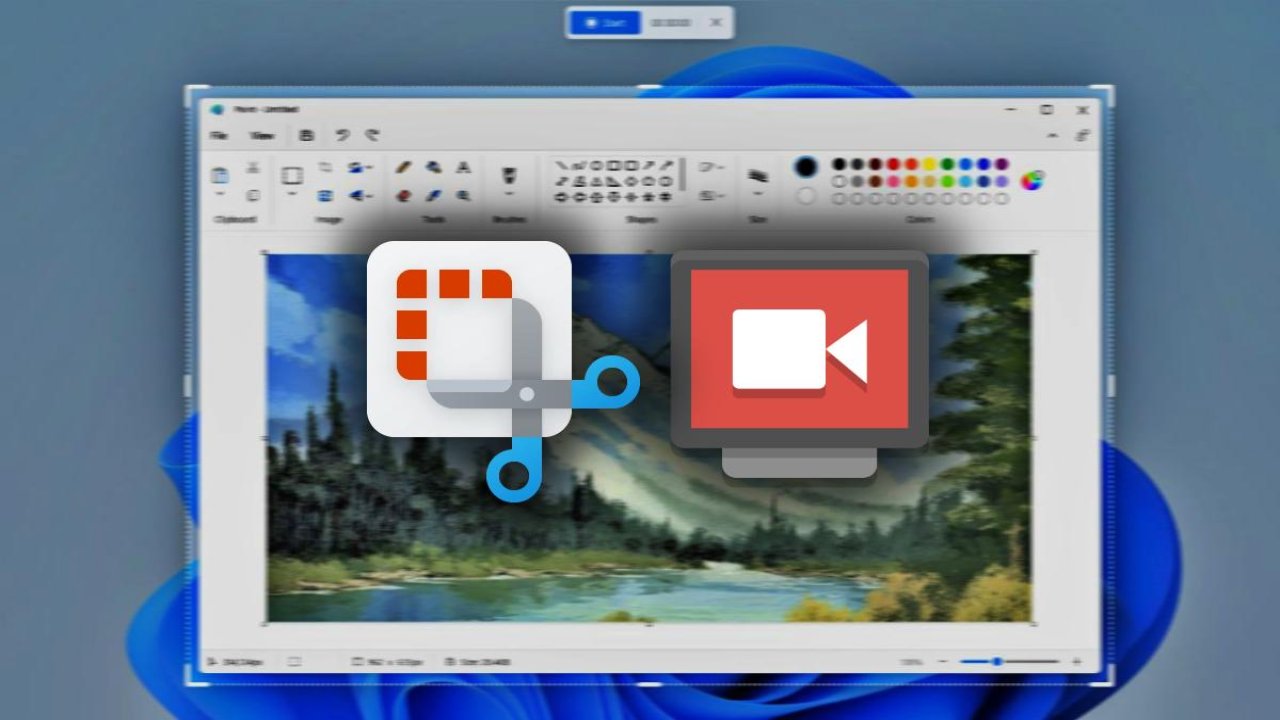Pick the red color swatch
Viewport: 1280px width, 720px height.
[893, 164]
